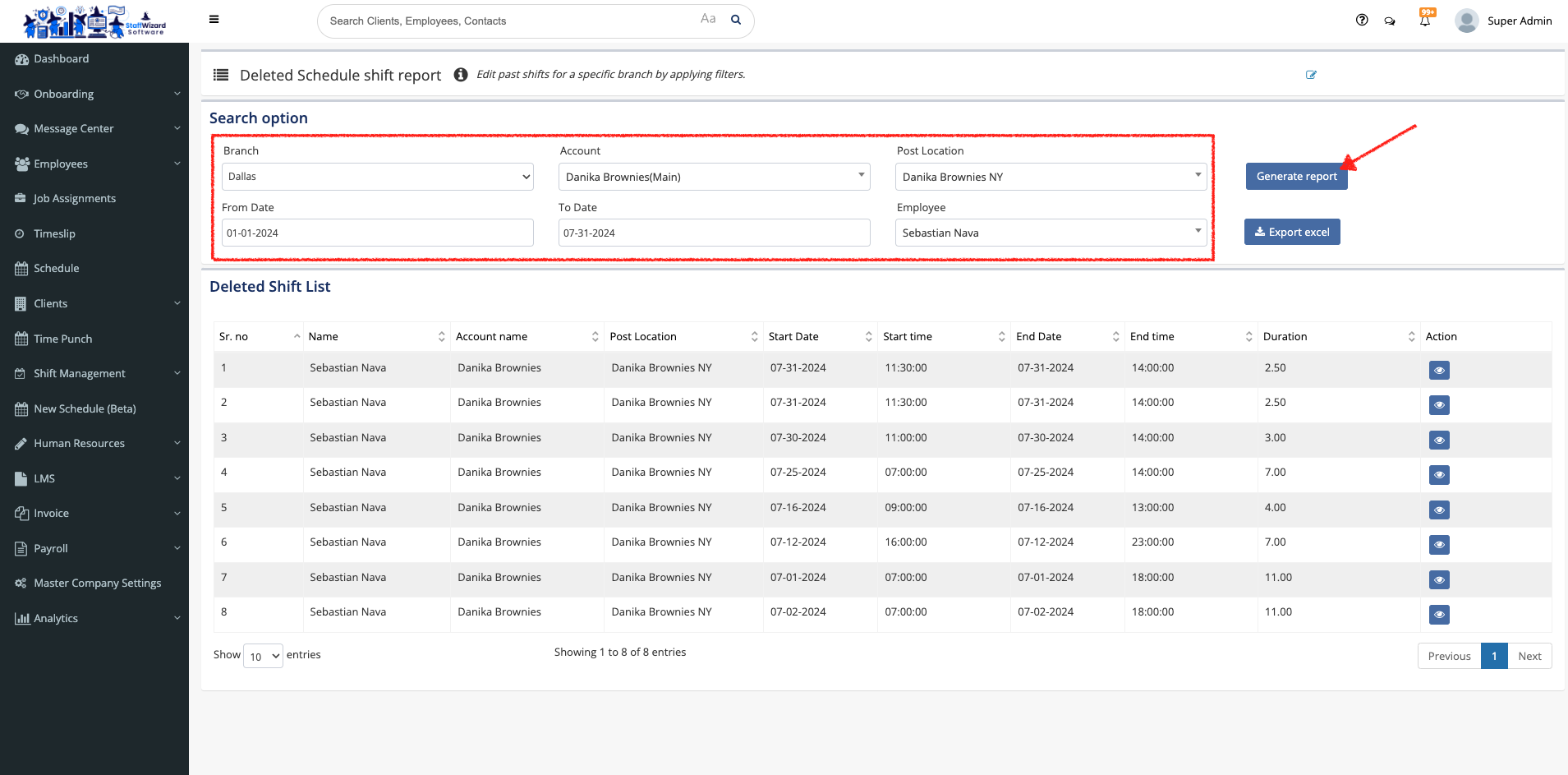
Task: Click the Generate report button
Action: point(1296,177)
